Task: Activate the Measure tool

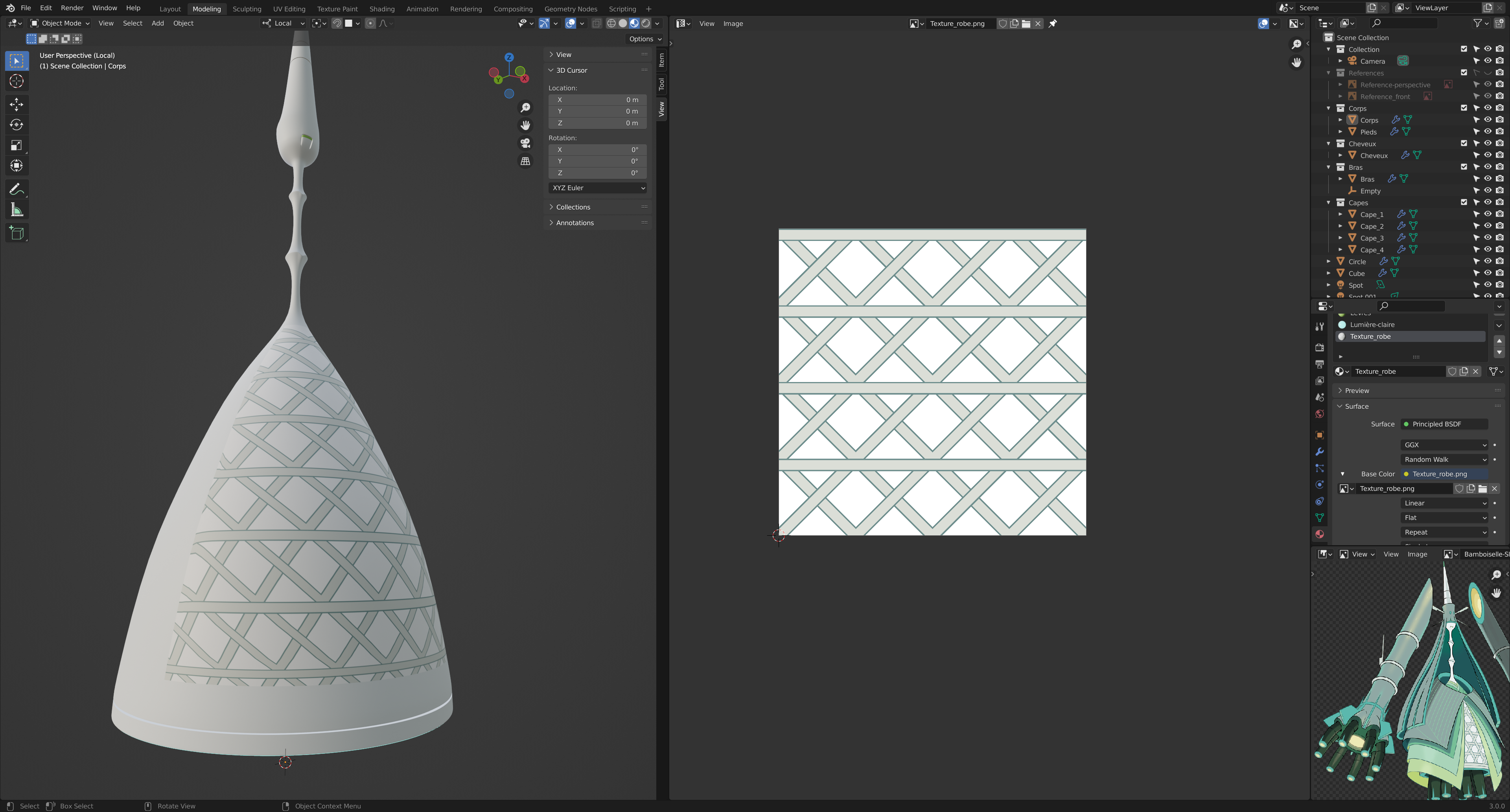Action: [x=17, y=210]
